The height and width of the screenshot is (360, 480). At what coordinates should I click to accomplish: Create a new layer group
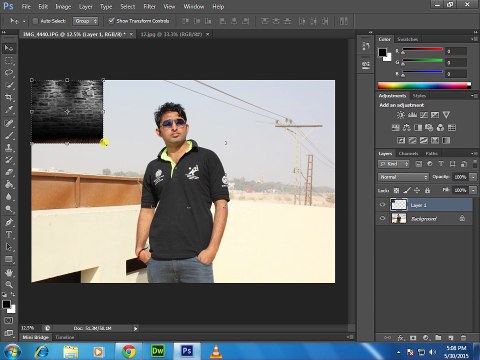[438, 338]
